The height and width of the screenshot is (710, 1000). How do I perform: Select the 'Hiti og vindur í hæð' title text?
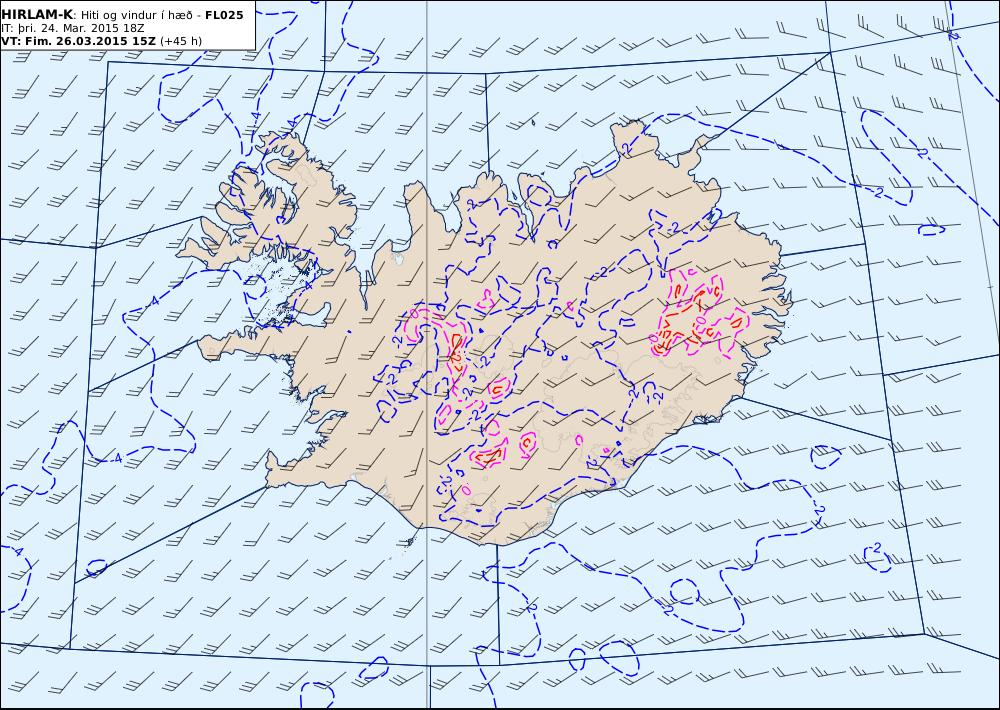(x=136, y=15)
